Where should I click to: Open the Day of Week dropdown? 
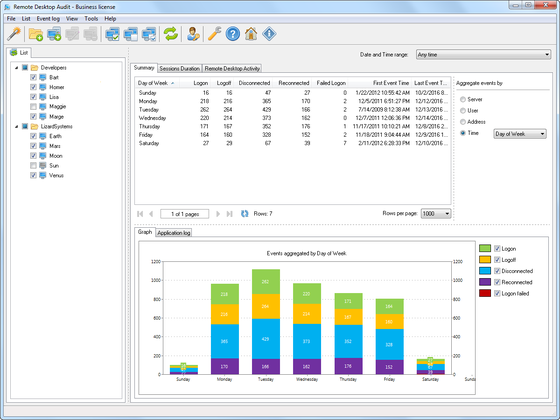(x=520, y=134)
